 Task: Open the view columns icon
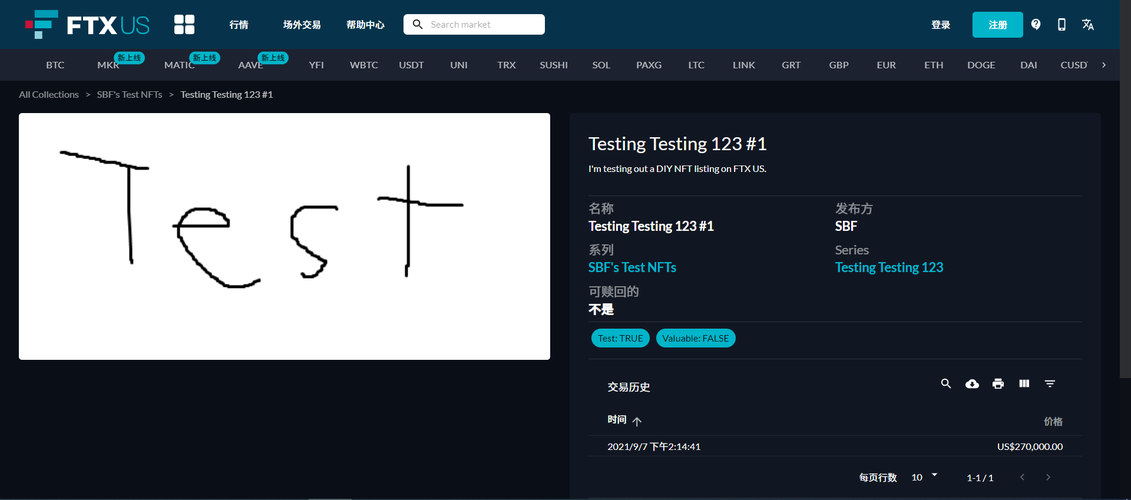click(x=1024, y=384)
